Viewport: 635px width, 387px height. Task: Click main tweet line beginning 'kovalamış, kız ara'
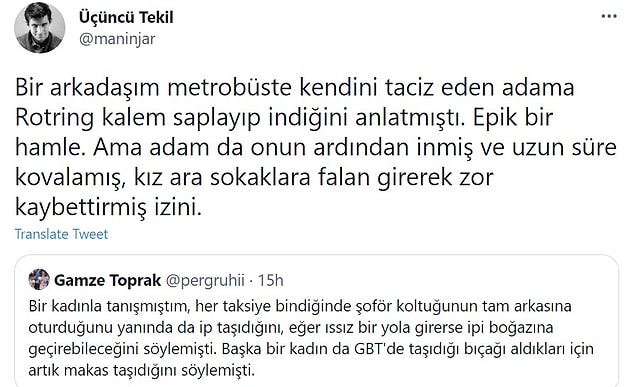(x=254, y=177)
